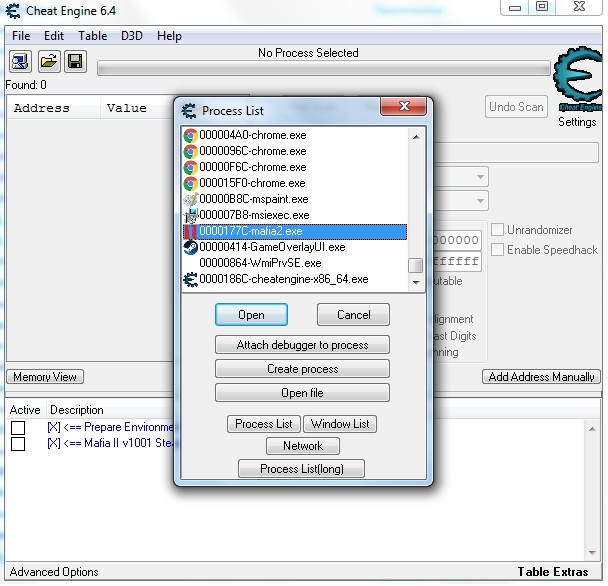608x586 pixels.
Task: Click the process list scrollbar thumb
Action: coord(416,266)
